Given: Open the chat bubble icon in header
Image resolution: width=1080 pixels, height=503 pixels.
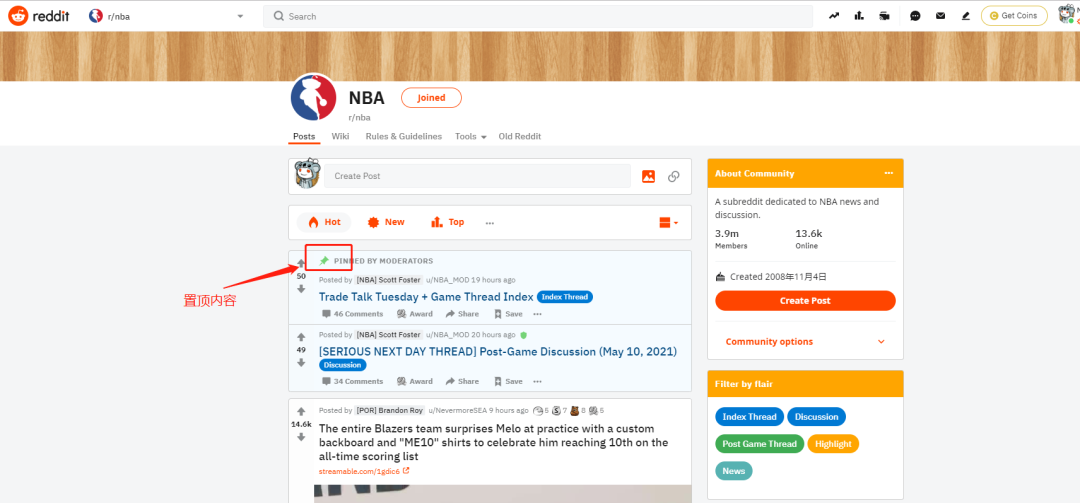Looking at the screenshot, I should click(915, 16).
